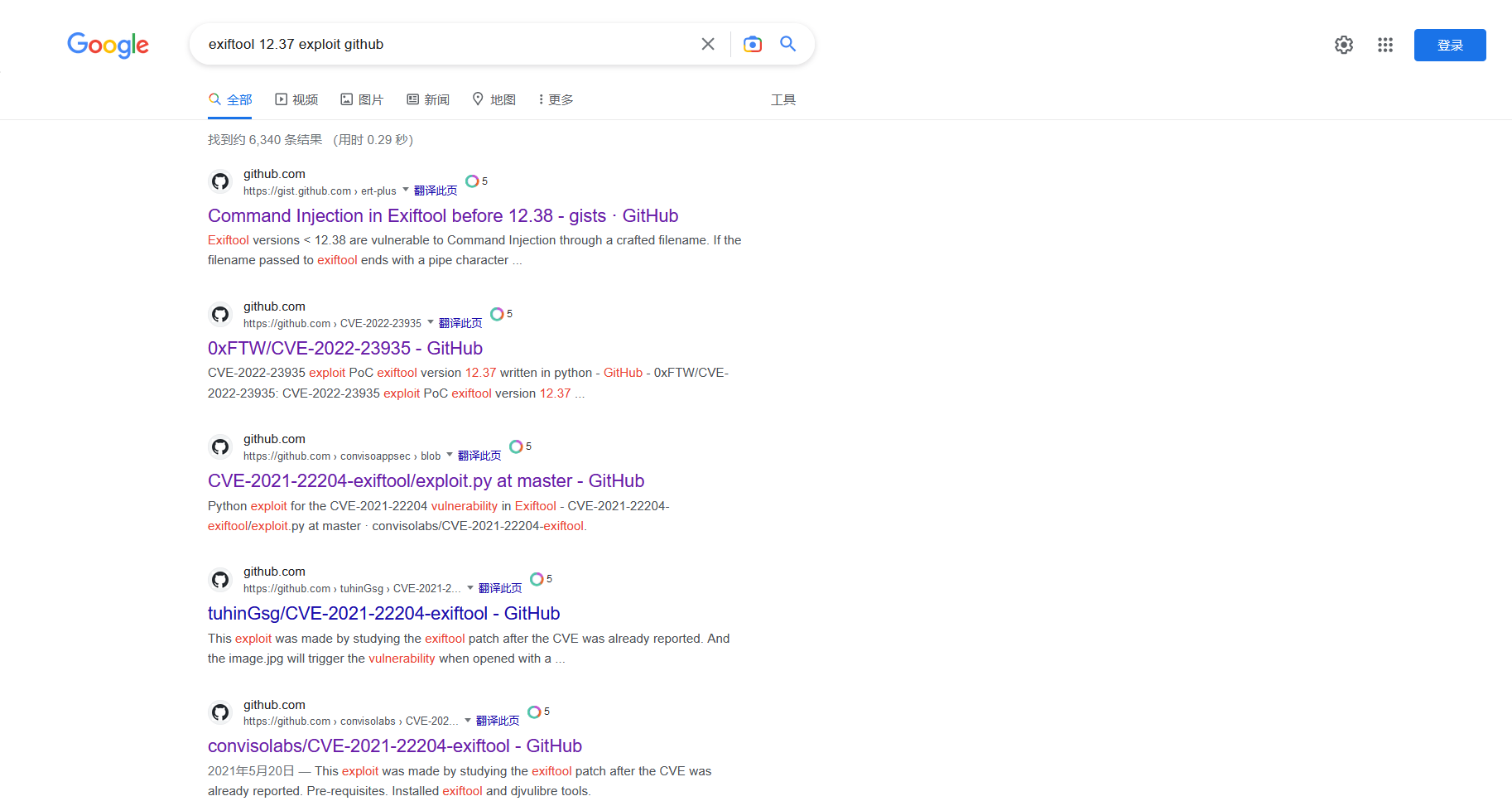This screenshot has width=1512, height=801.
Task: Click the ring badge icon beside convisoappsec URL
Action: (x=516, y=446)
